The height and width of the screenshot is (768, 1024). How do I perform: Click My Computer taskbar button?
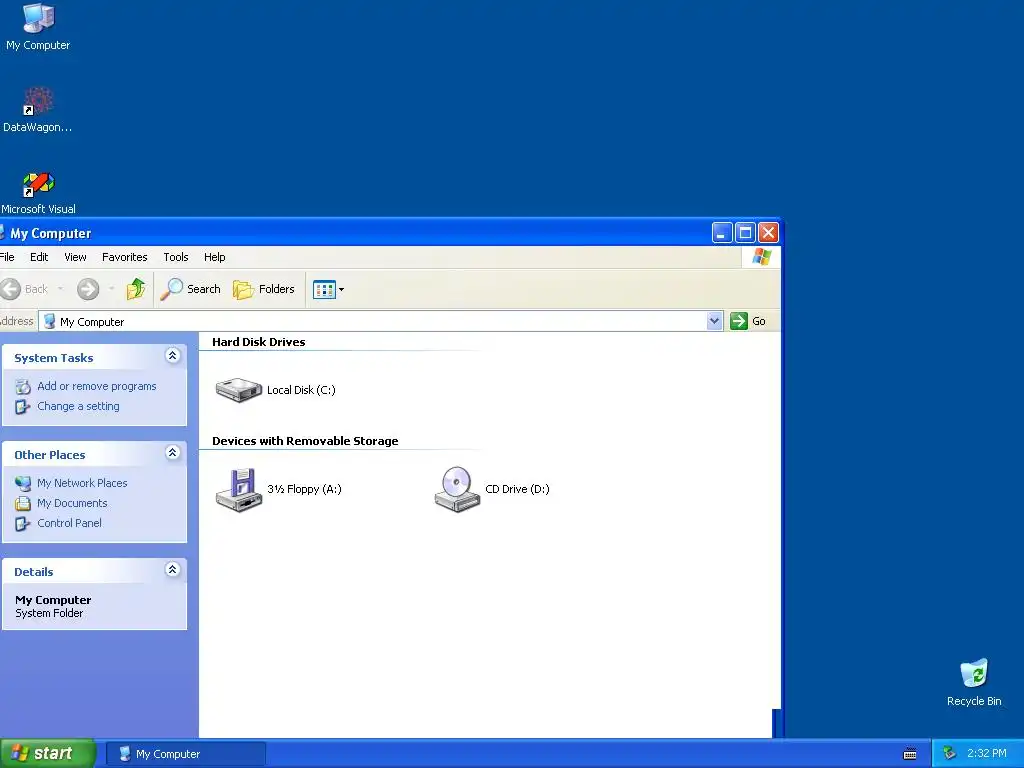coord(186,754)
